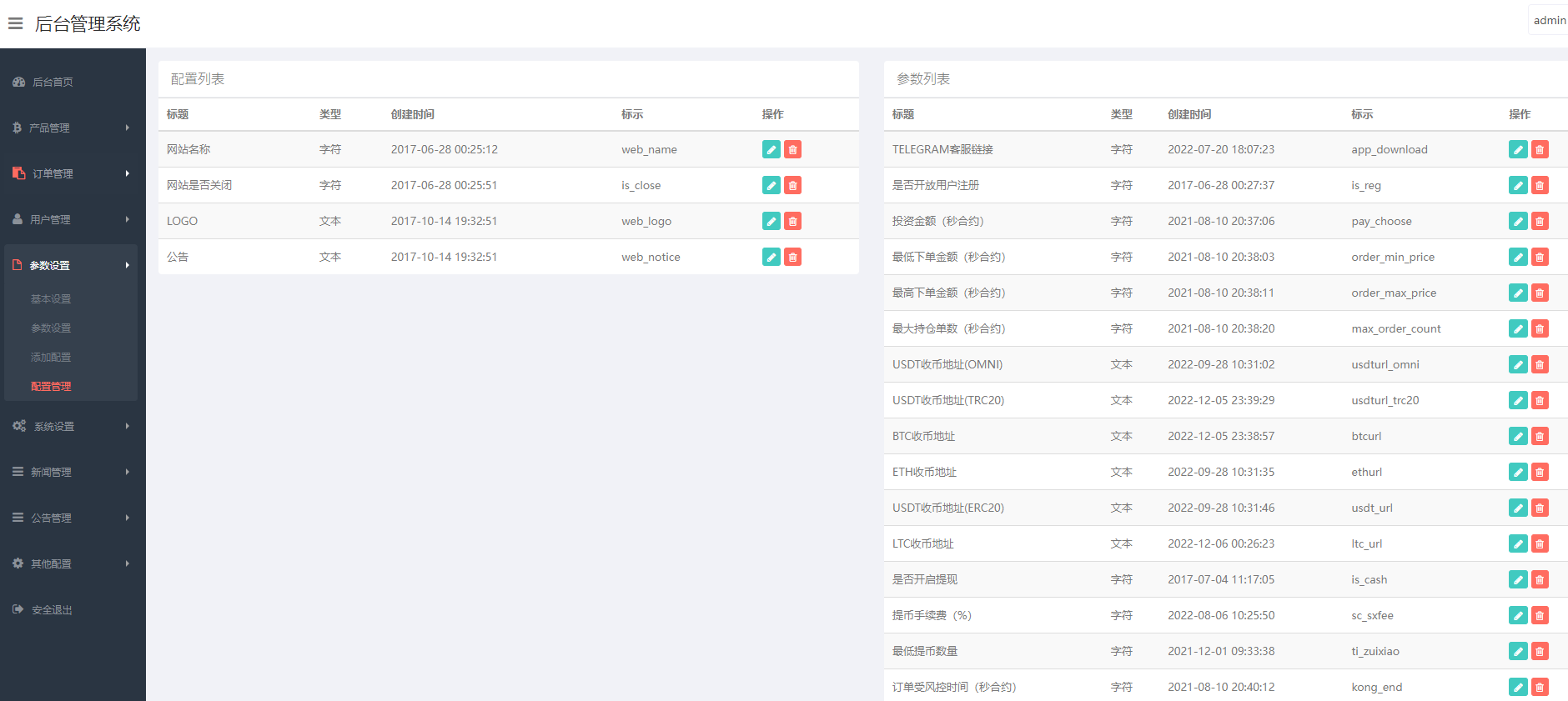Expand the 订单管理 sidebar menu
Image resolution: width=1568 pixels, height=701 pixels.
[71, 173]
